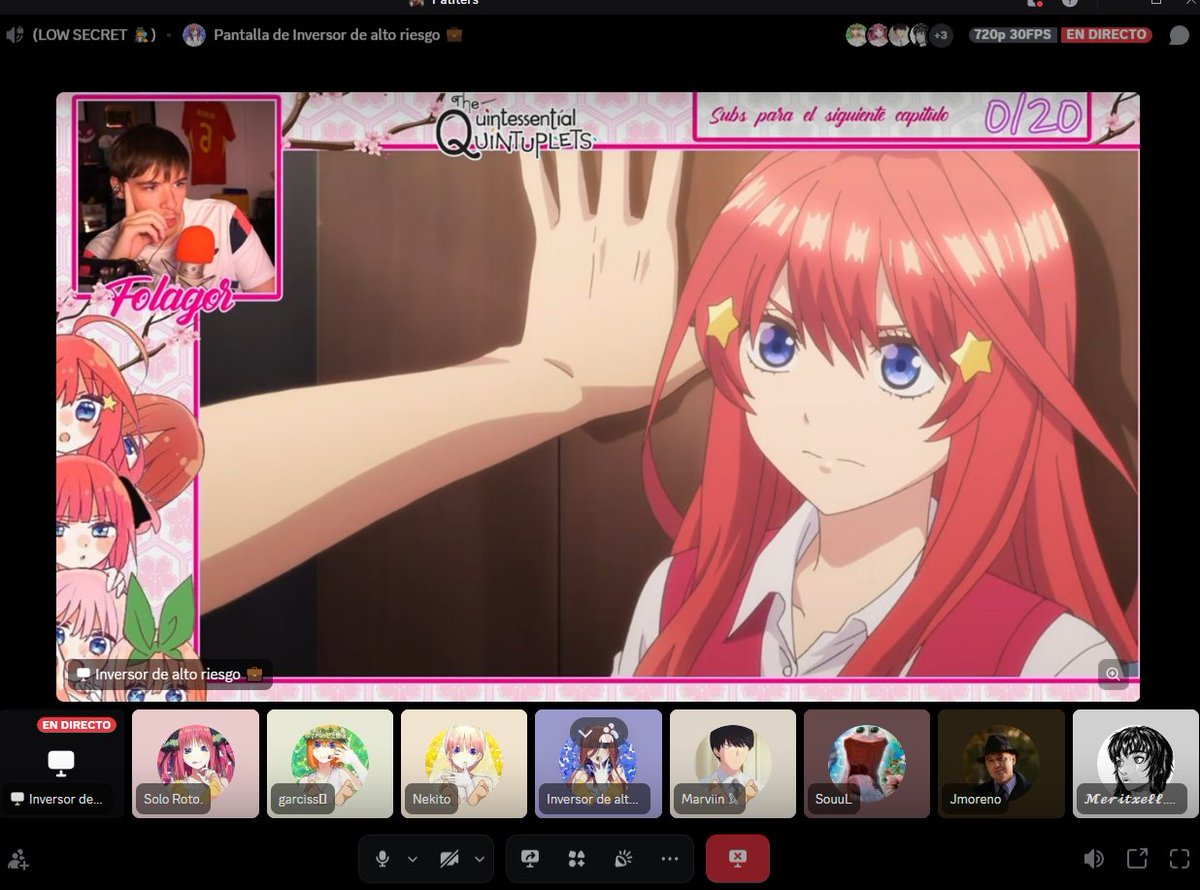This screenshot has height=890, width=1200.
Task: Click the voice channel speaker icon
Action: (x=15, y=35)
